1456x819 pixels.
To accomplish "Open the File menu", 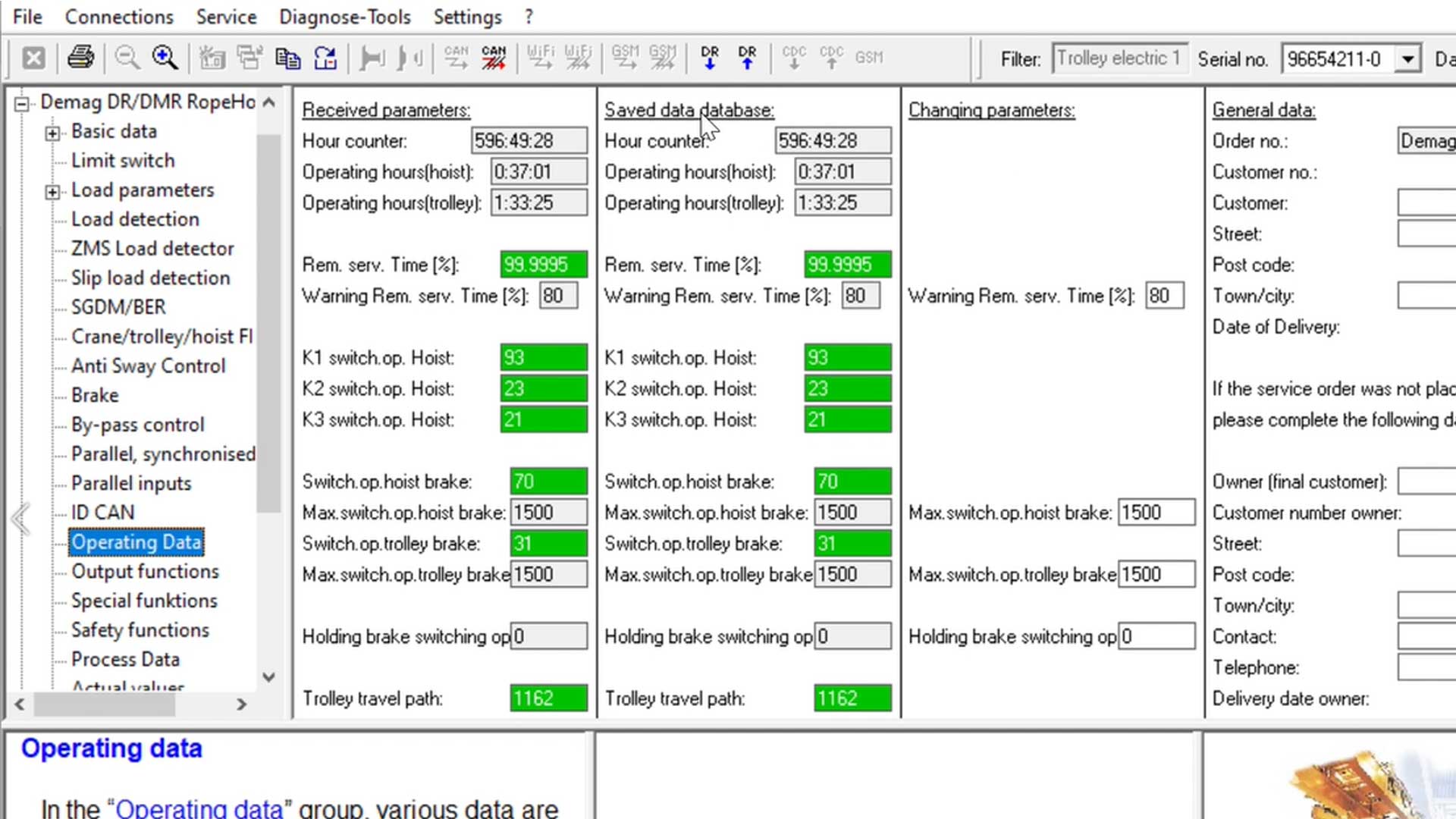I will (x=27, y=17).
